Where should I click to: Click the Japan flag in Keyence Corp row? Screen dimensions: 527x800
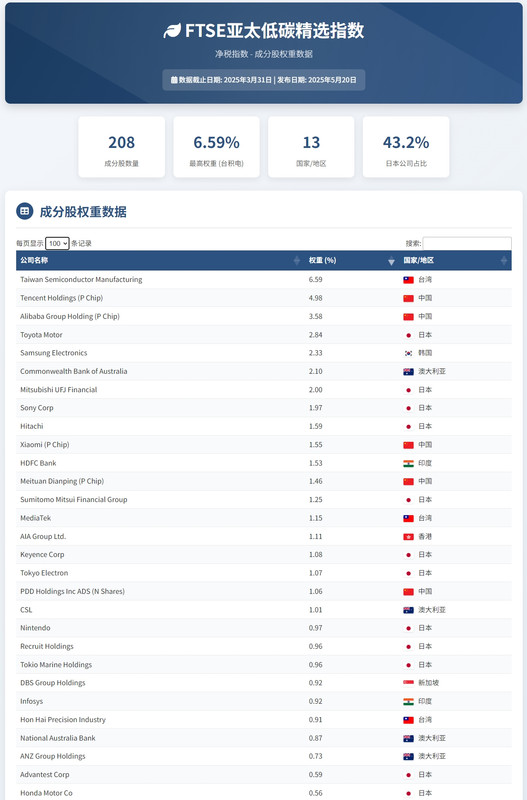pyautogui.click(x=409, y=555)
